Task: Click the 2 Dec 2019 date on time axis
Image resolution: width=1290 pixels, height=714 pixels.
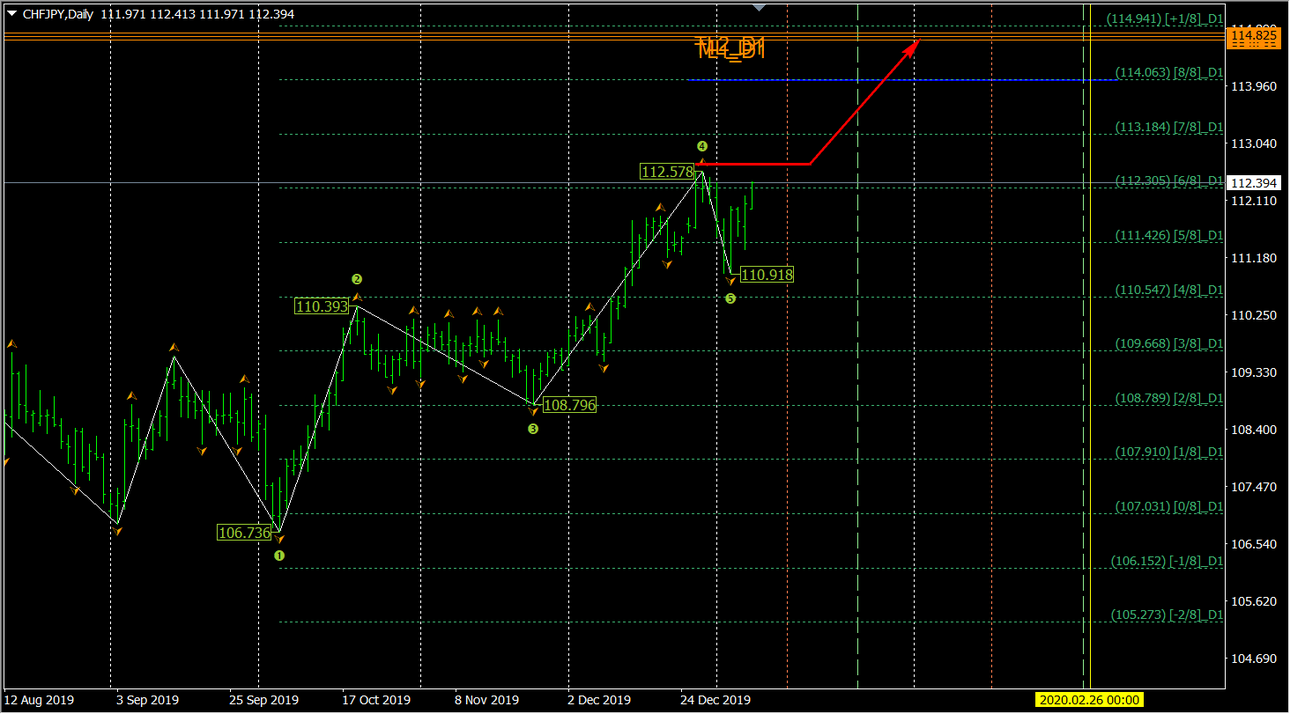Action: (599, 700)
